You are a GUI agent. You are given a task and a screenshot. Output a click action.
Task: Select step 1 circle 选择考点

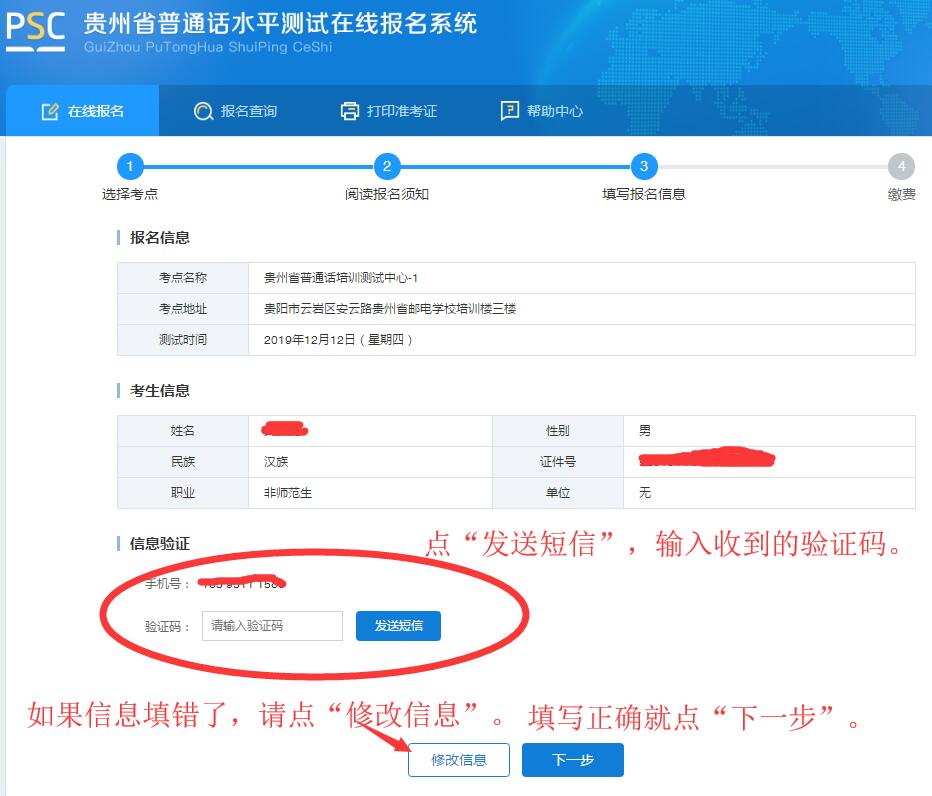(130, 167)
